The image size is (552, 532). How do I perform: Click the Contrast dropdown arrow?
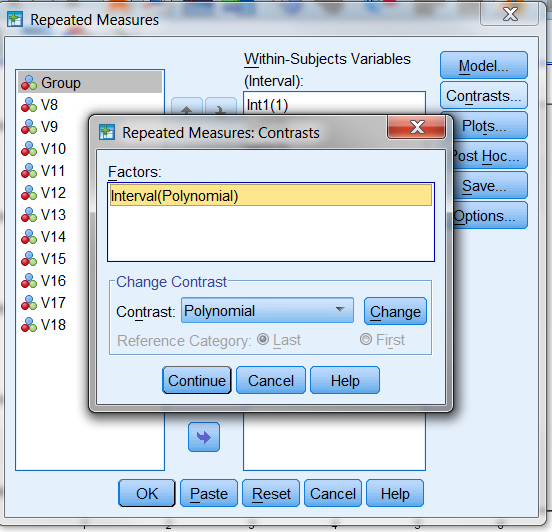(340, 310)
